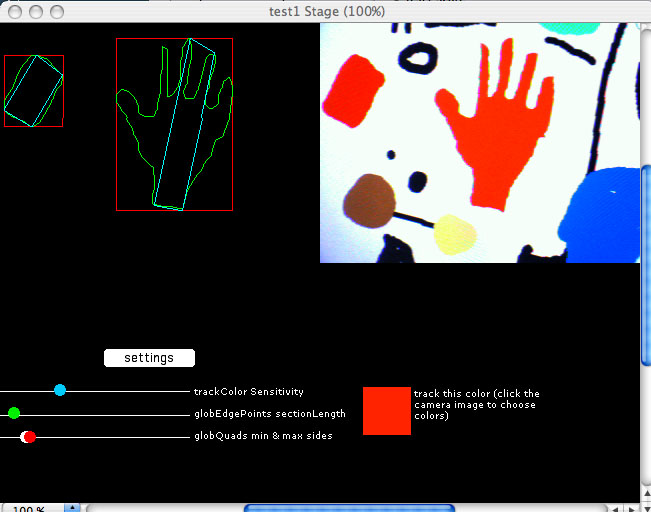This screenshot has height=512, width=651.
Task: Click the test1 Stage window title
Action: [326, 11]
